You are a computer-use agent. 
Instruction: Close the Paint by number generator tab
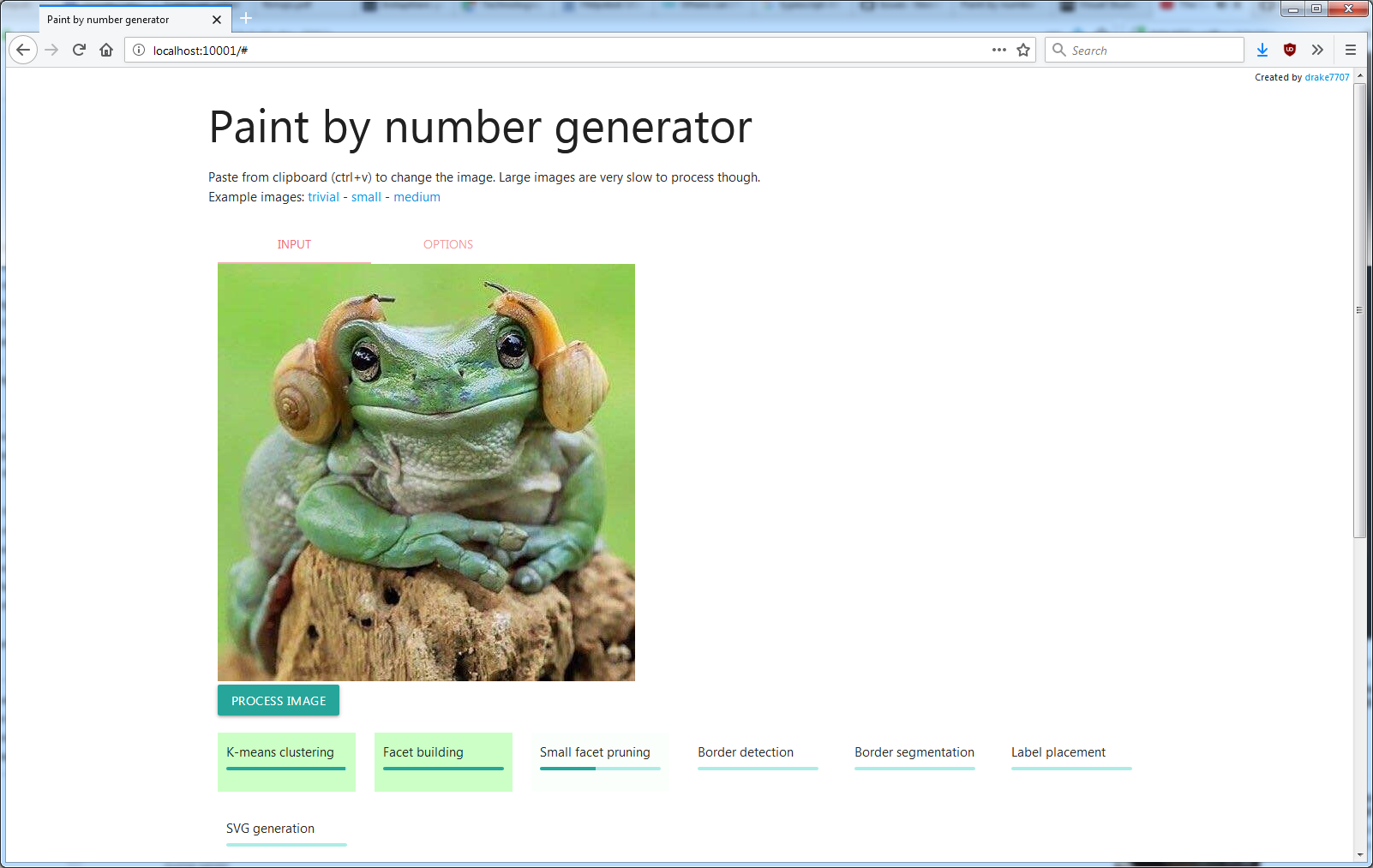pos(217,20)
